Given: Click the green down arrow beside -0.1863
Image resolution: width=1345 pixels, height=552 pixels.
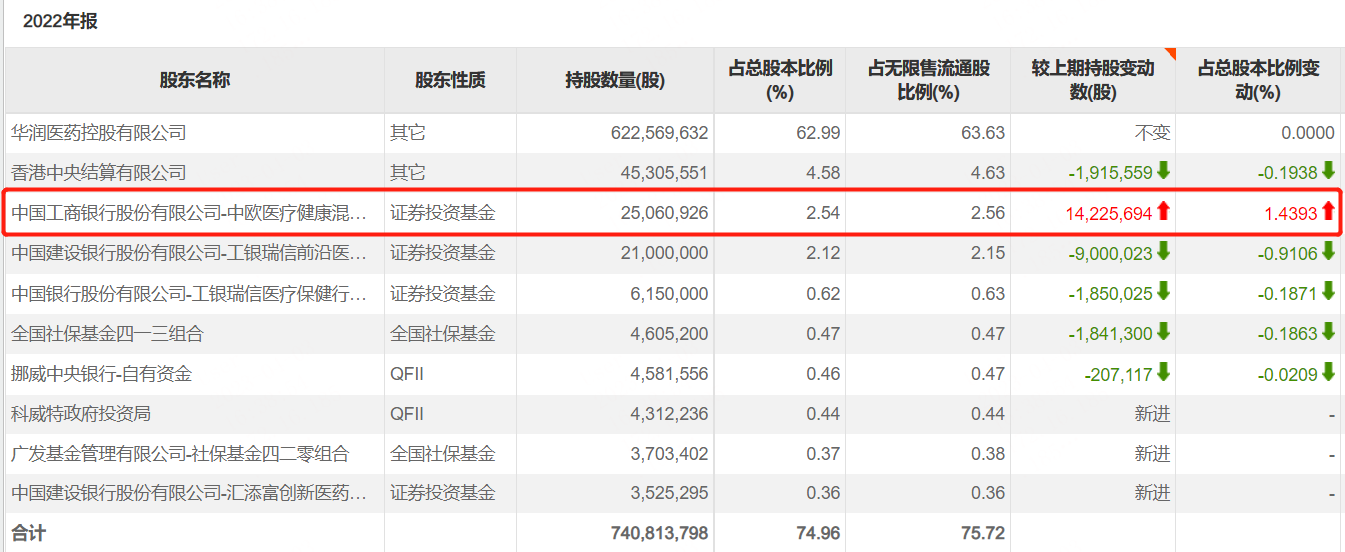Looking at the screenshot, I should tap(1328, 332).
